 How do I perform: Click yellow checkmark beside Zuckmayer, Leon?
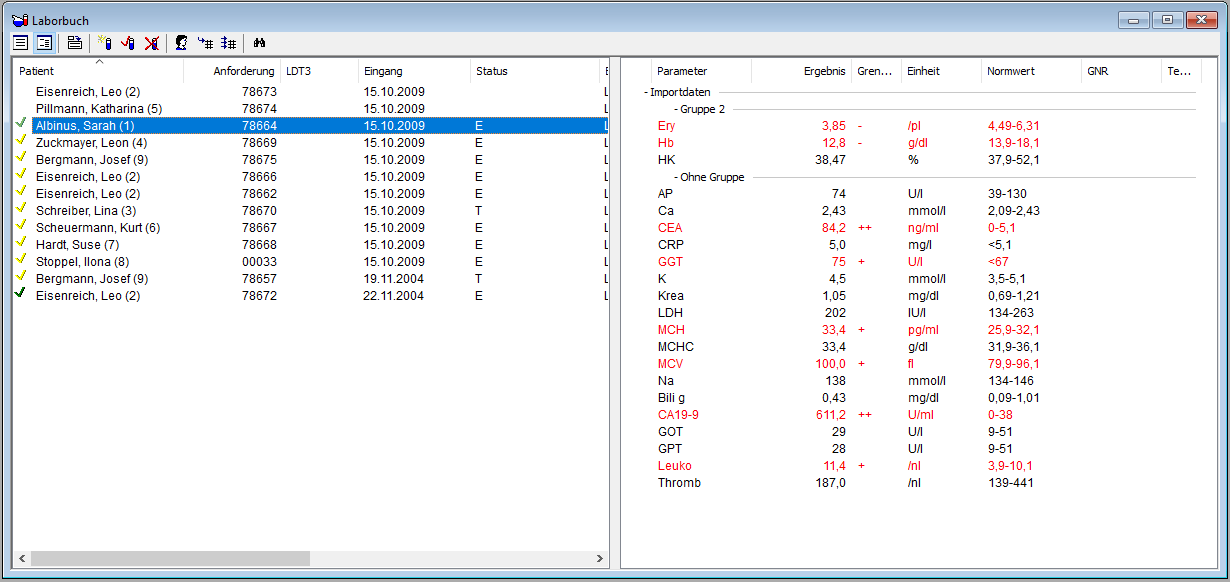(x=22, y=142)
